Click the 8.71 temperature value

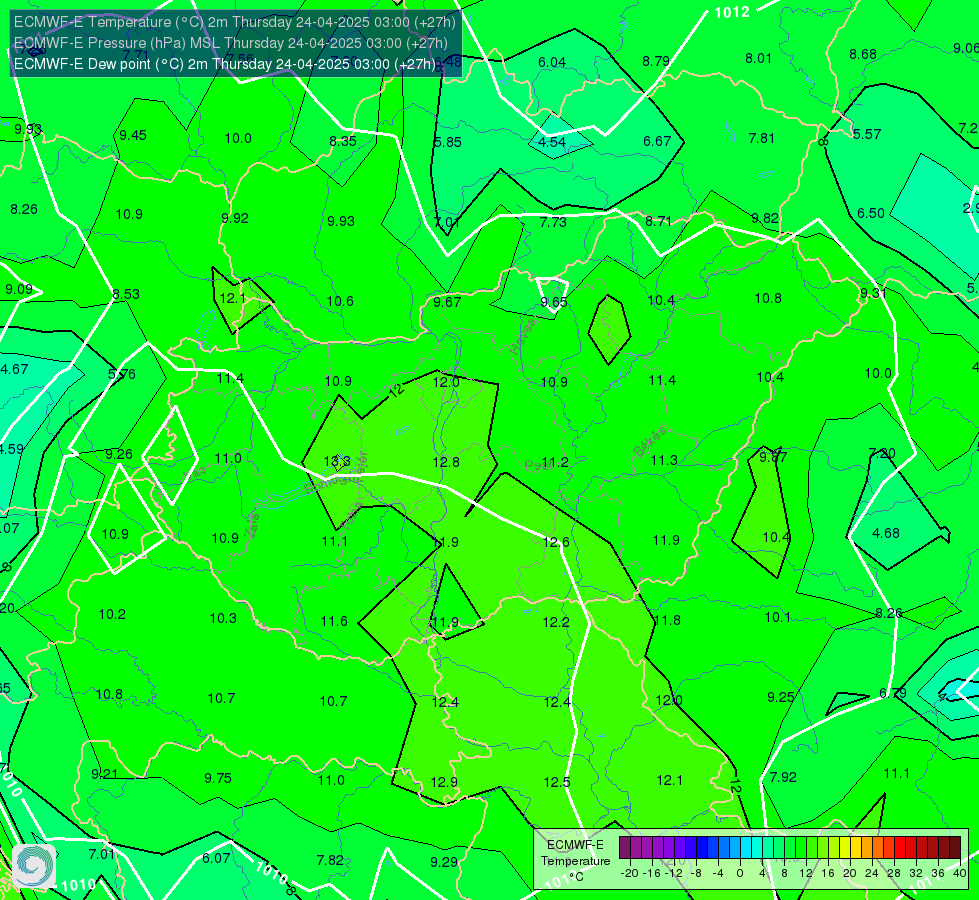click(x=658, y=221)
